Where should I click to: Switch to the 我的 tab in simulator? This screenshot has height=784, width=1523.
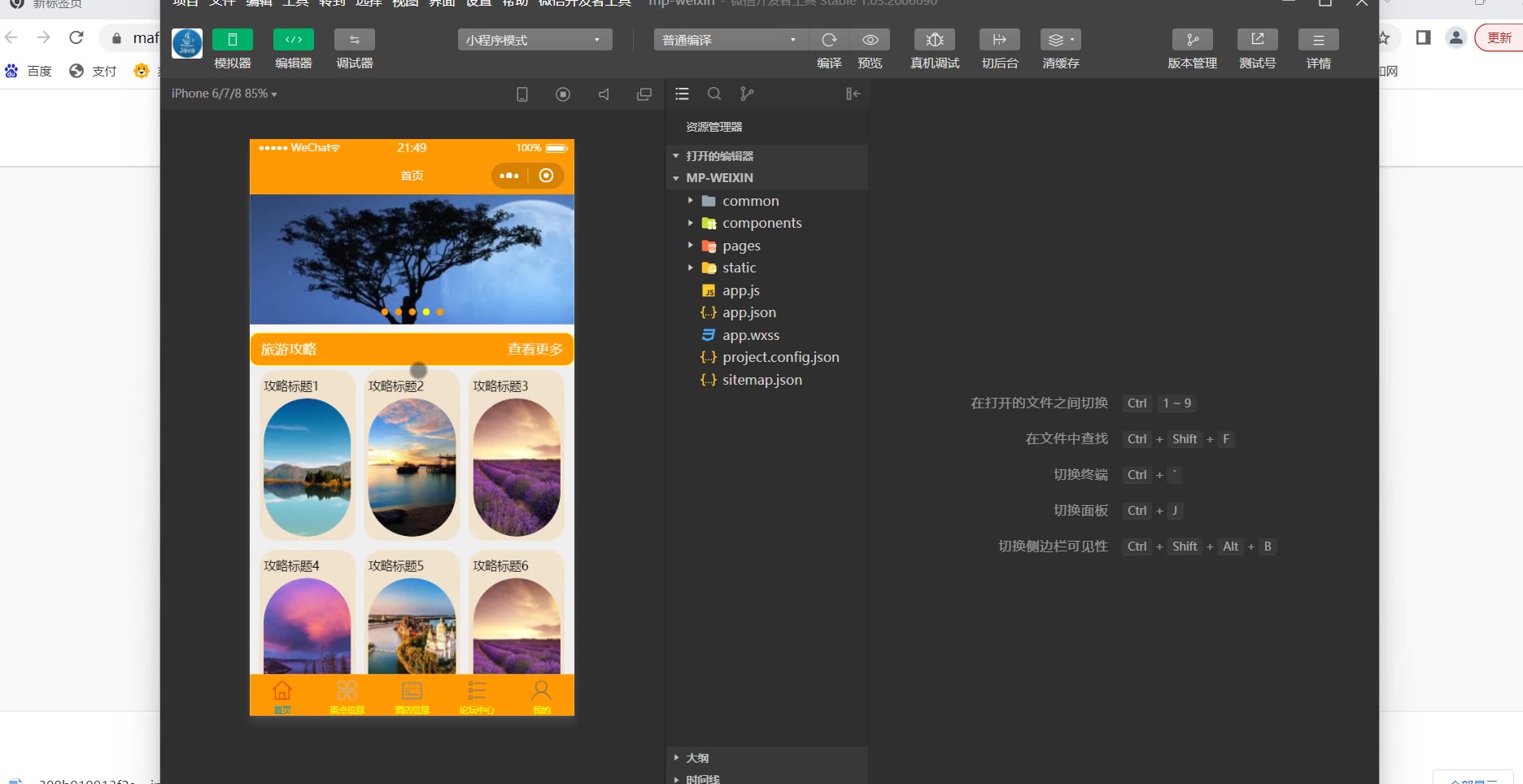[x=541, y=695]
